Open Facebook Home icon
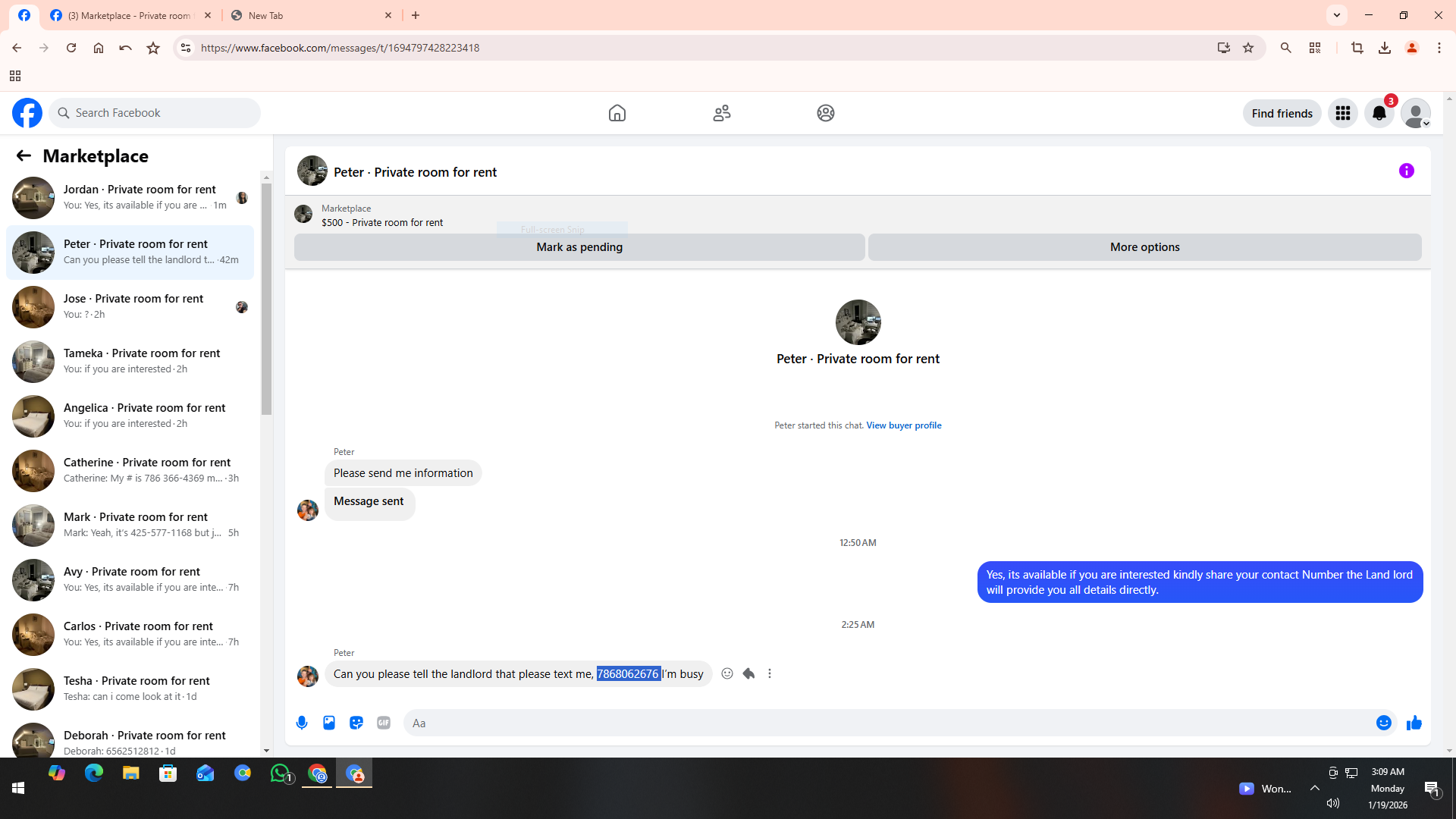Screen dimensions: 1456x819 pos(617,113)
